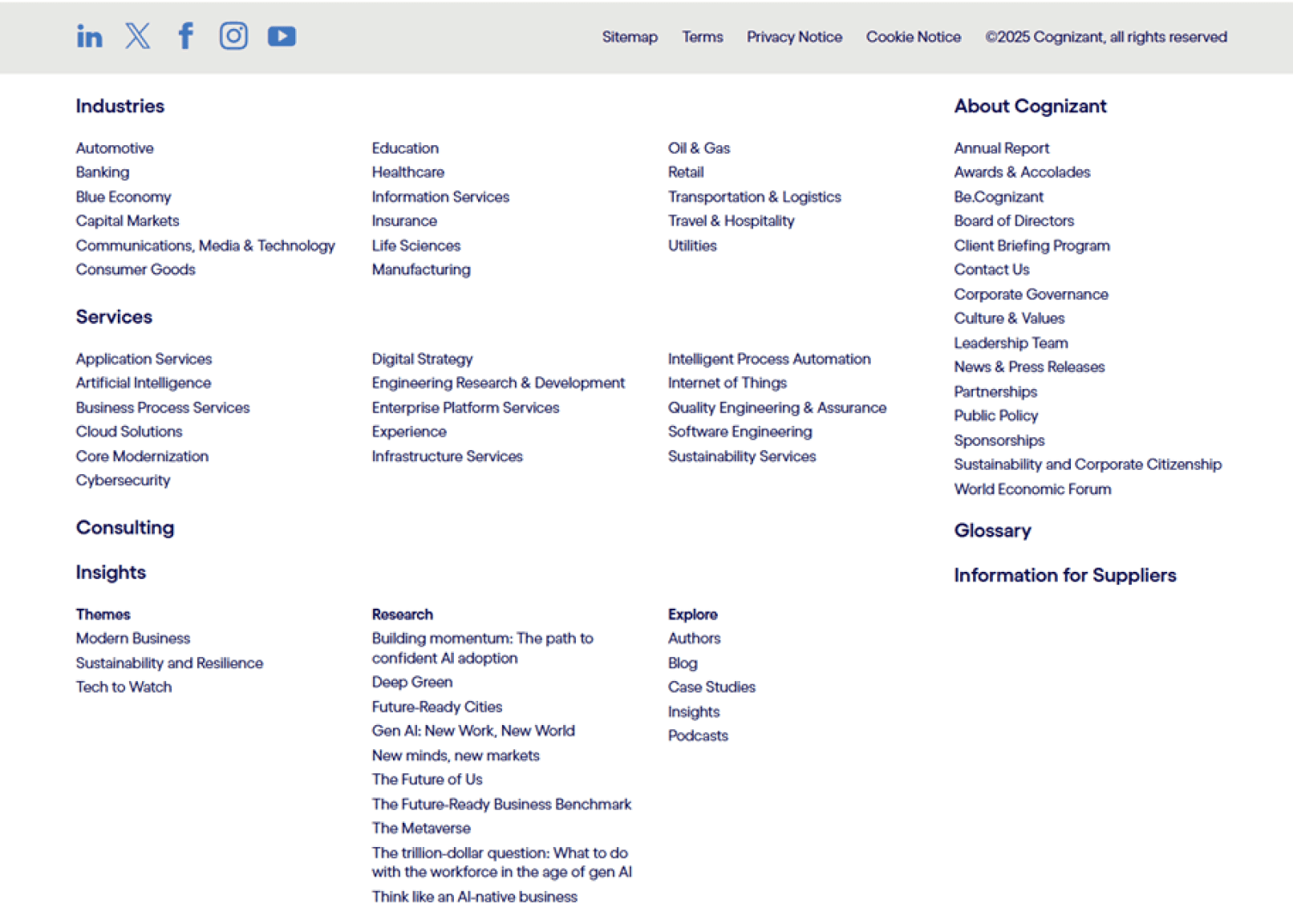This screenshot has height=924, width=1293.
Task: Open Internet of Things link
Action: pos(727,383)
